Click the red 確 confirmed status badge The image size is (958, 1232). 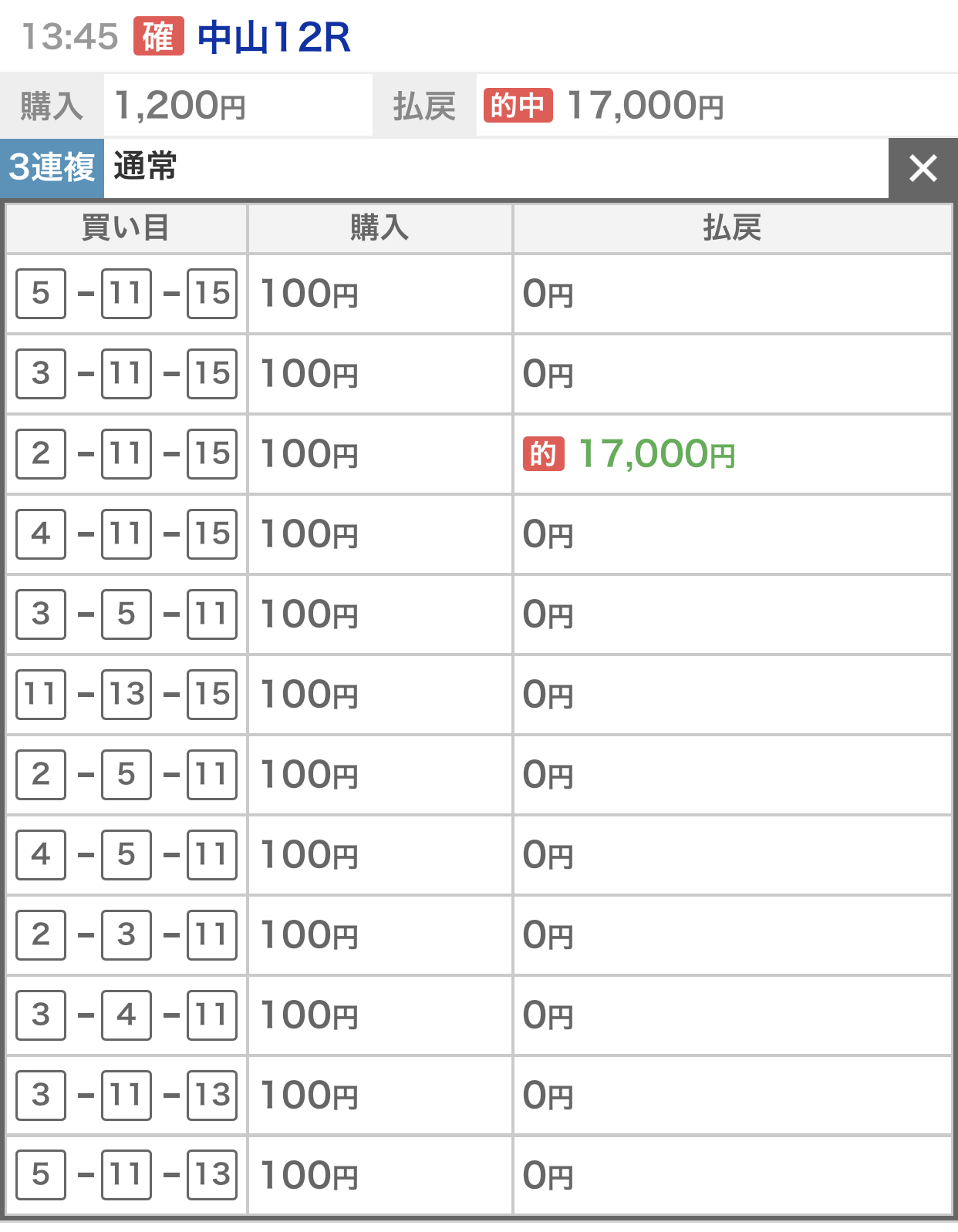coord(159,36)
